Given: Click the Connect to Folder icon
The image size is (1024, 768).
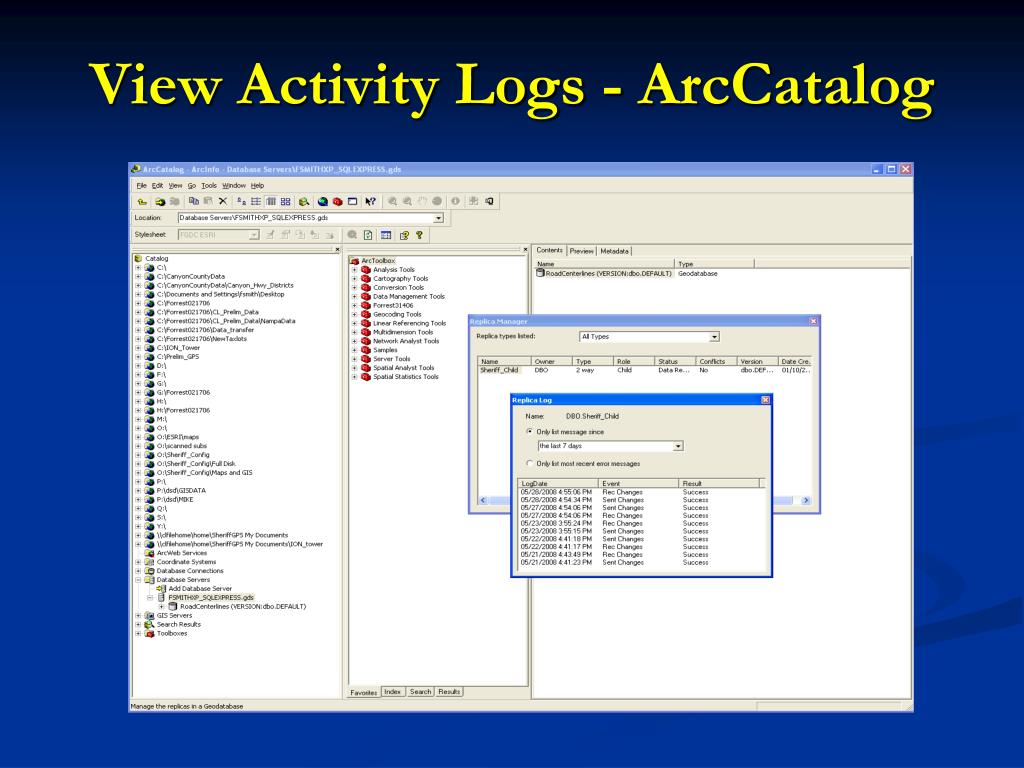Looking at the screenshot, I should [x=159, y=202].
